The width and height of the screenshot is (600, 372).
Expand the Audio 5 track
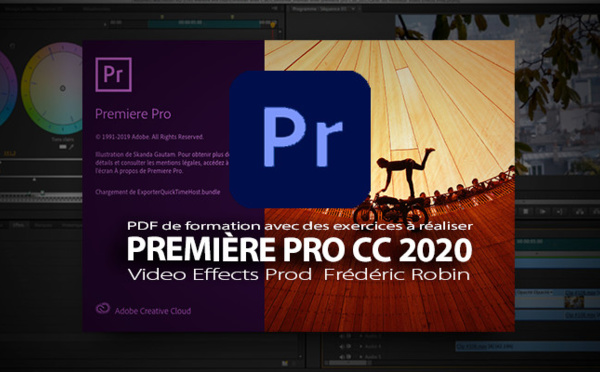click(360, 357)
